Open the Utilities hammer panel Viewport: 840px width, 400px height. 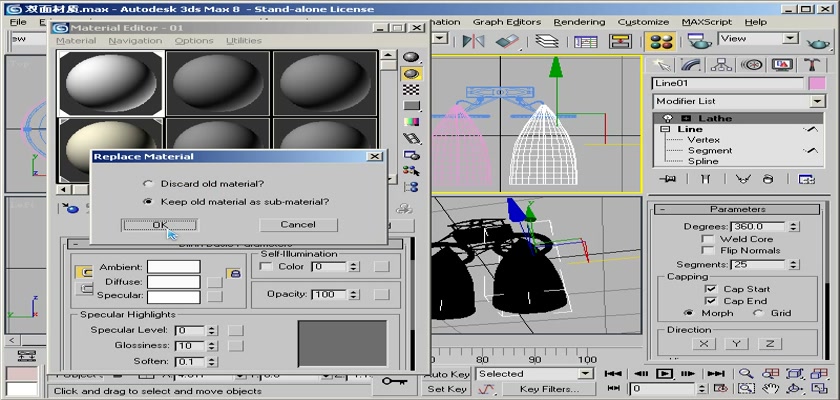(x=812, y=65)
